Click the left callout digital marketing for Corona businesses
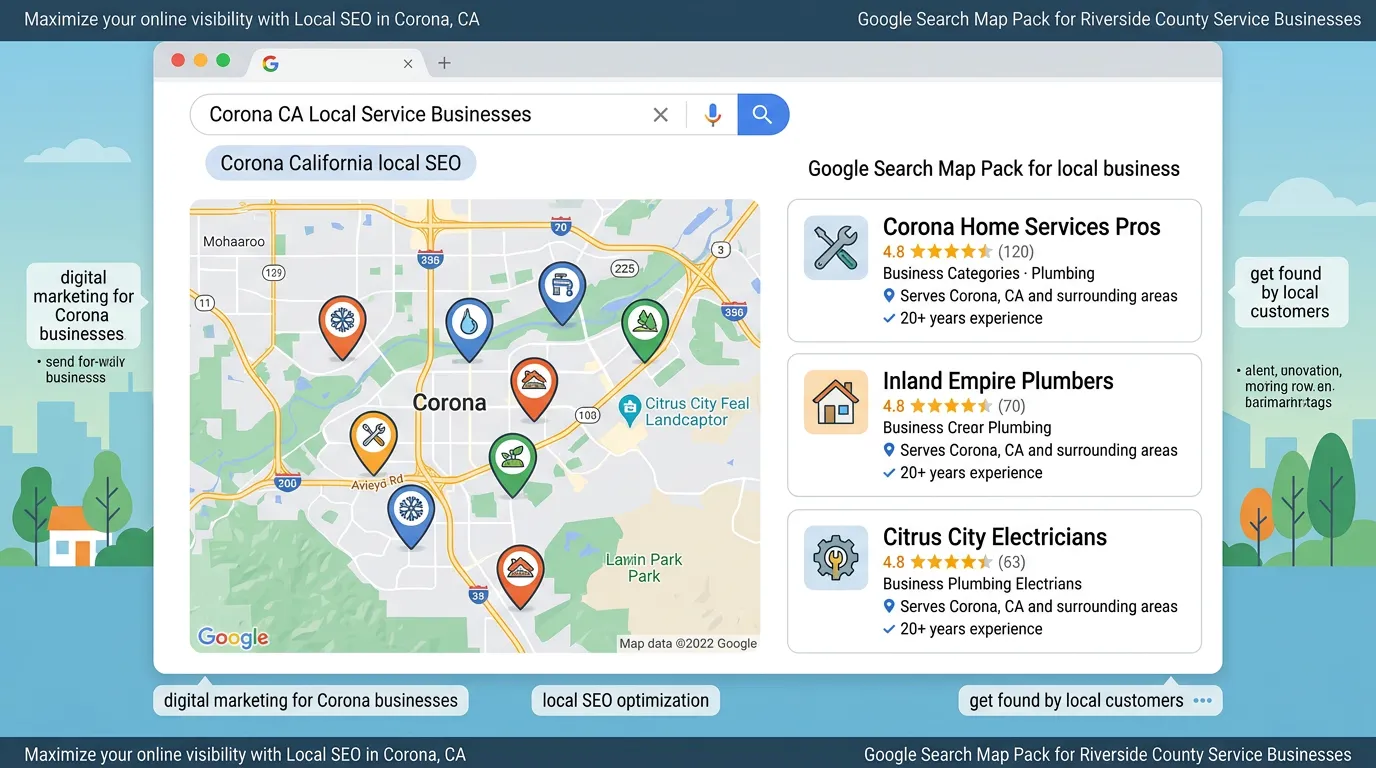This screenshot has height=768, width=1376. pos(83,306)
